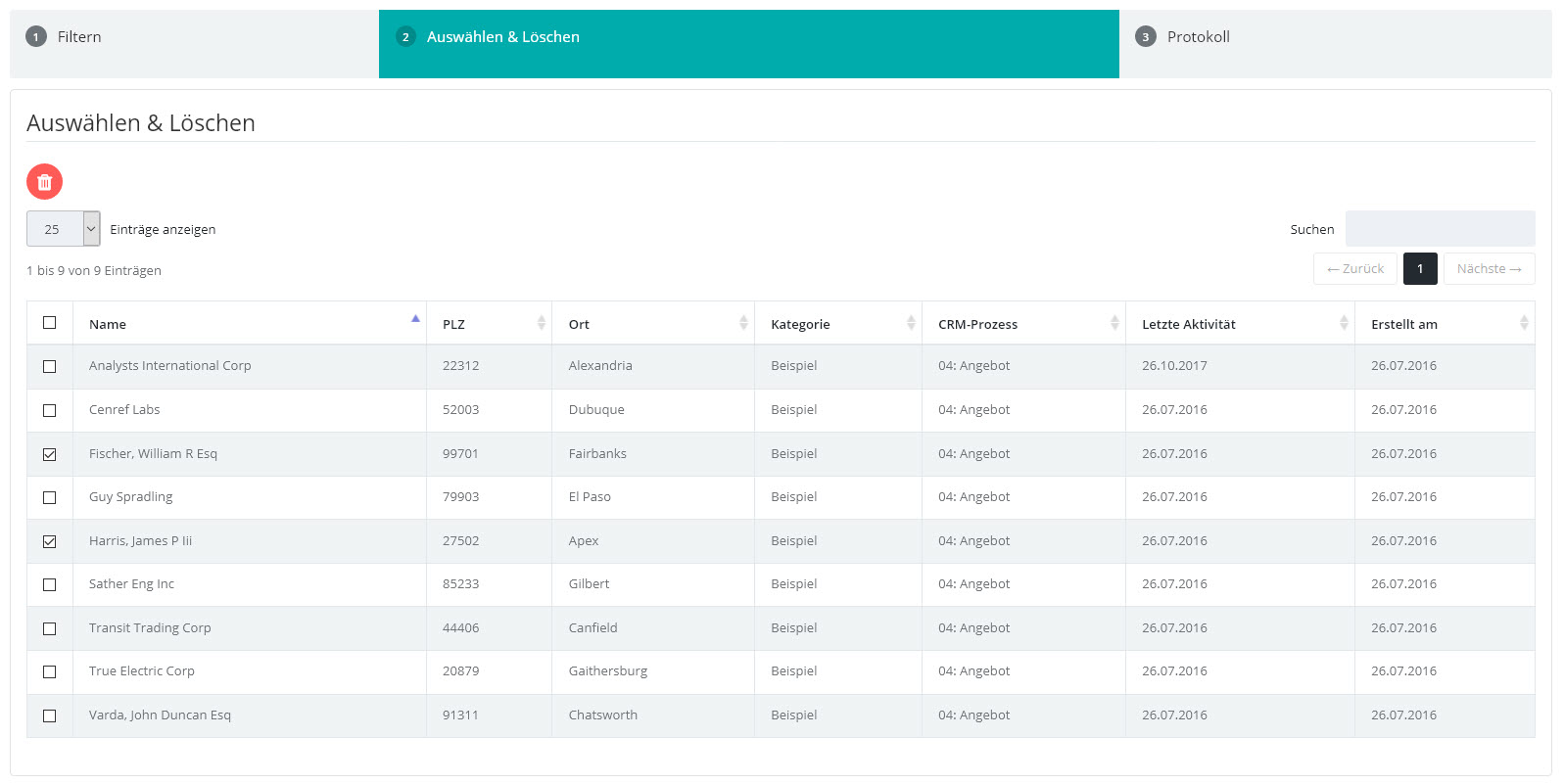
Task: Toggle the select-all checkbox in header
Action: (x=50, y=323)
